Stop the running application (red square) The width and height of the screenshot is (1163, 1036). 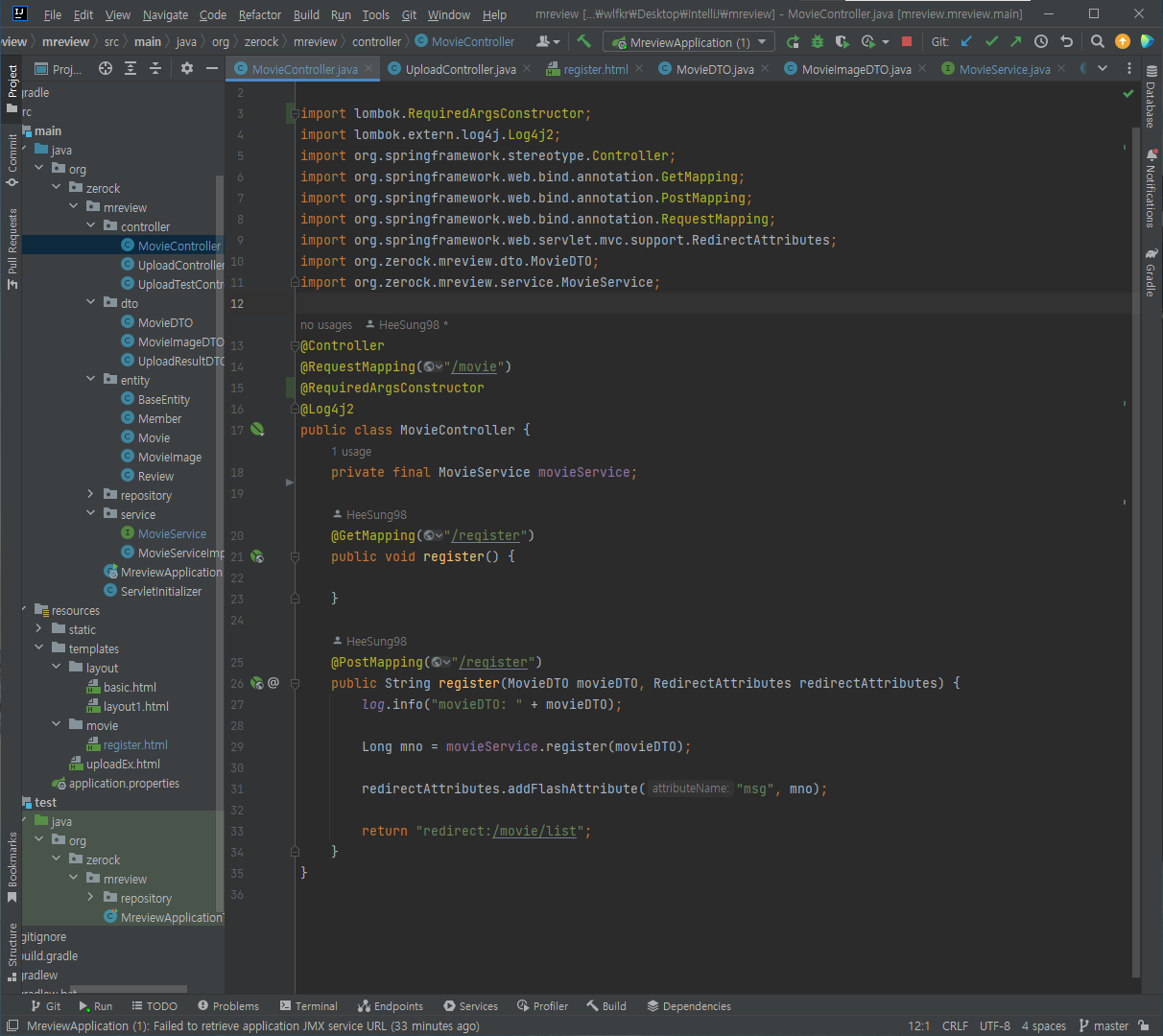tap(907, 41)
